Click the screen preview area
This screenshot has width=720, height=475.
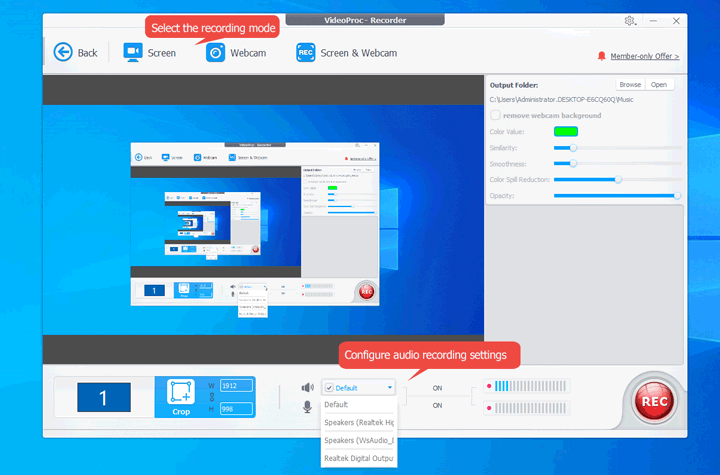tap(263, 220)
